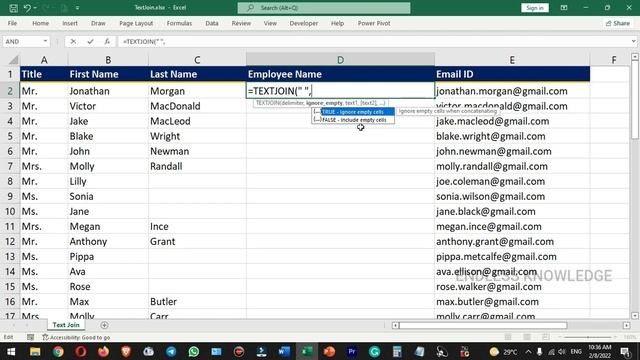Viewport: 640px width, 360px height.
Task: Click Accessibility: Good to go status
Action: (x=76, y=337)
